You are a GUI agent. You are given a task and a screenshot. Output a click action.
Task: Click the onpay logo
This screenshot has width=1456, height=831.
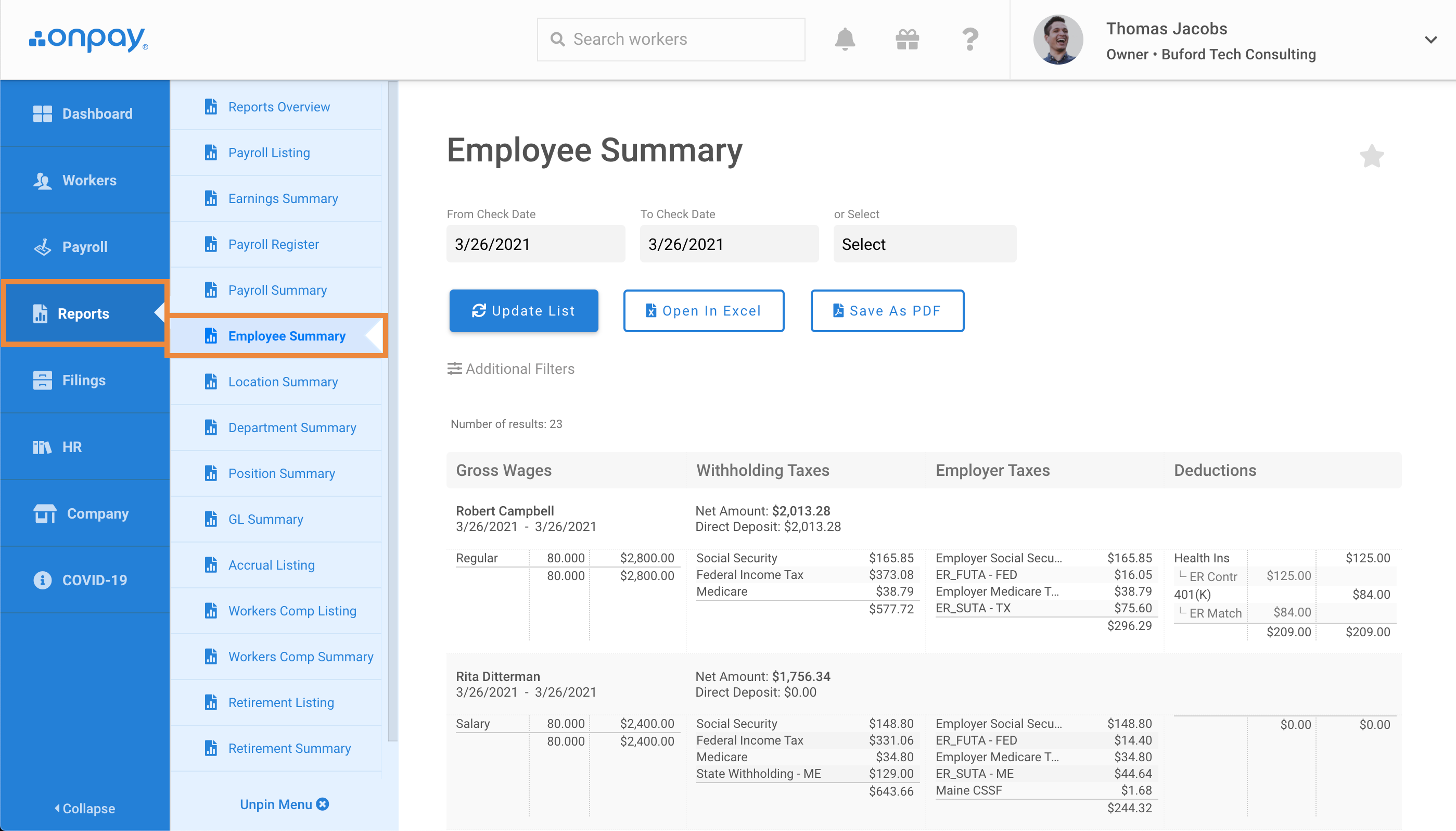click(x=88, y=40)
